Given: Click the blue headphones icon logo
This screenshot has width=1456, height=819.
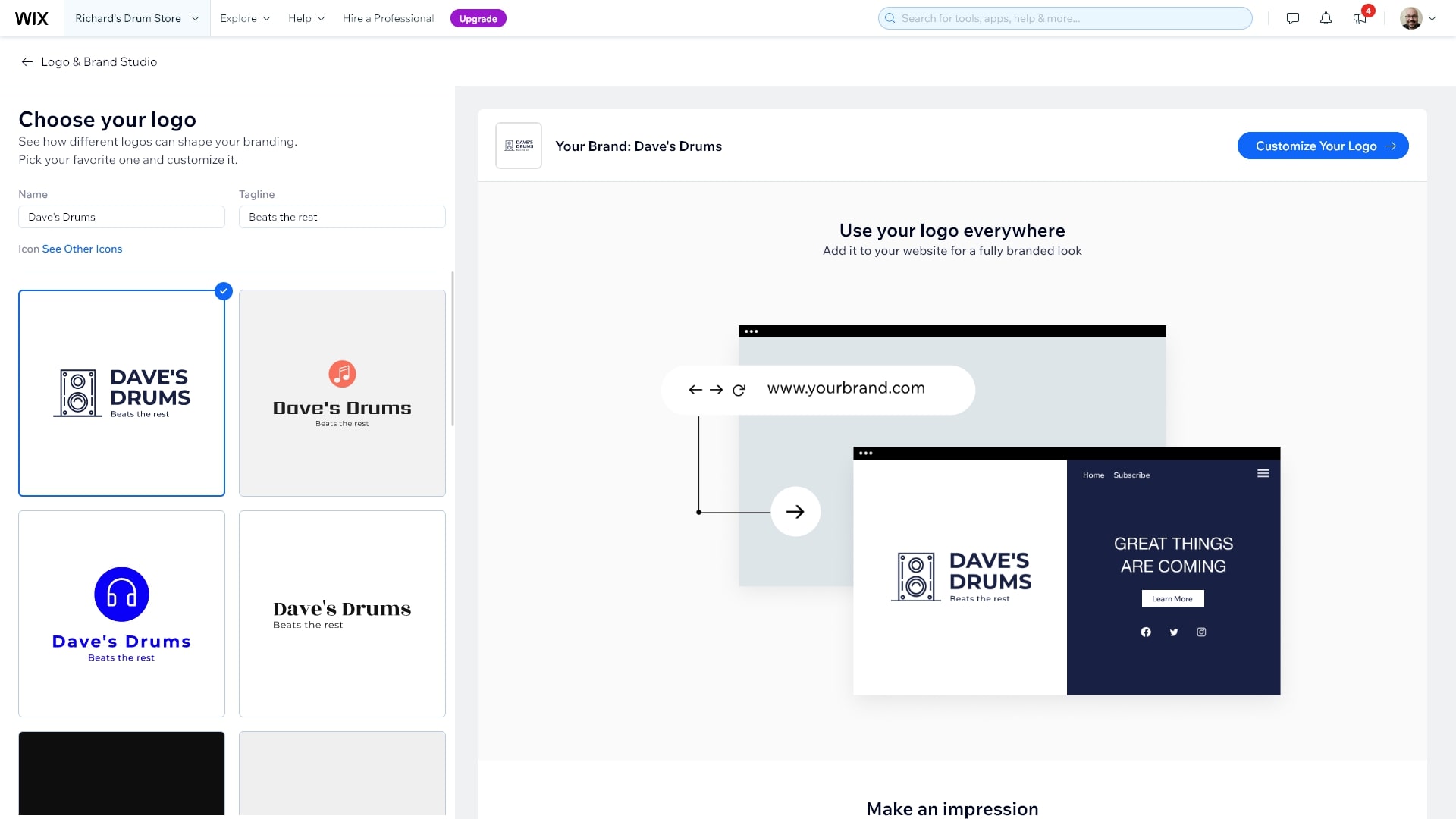Looking at the screenshot, I should [x=121, y=595].
